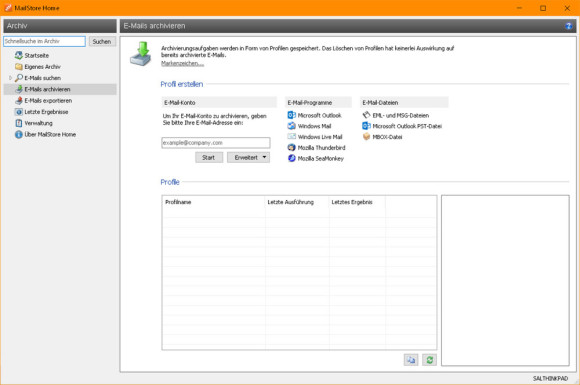580x385 pixels.
Task: Click the Windows Mail icon
Action: click(x=291, y=126)
